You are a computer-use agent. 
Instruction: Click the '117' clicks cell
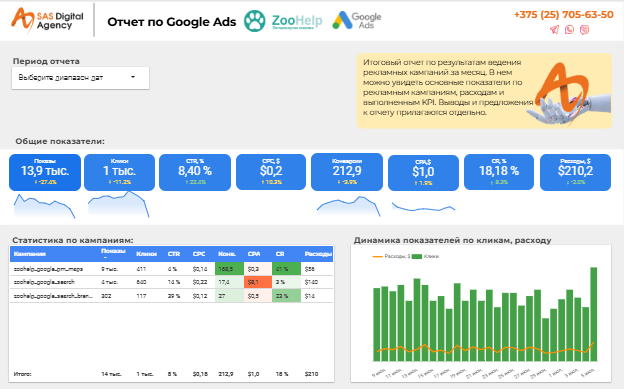click(x=141, y=296)
